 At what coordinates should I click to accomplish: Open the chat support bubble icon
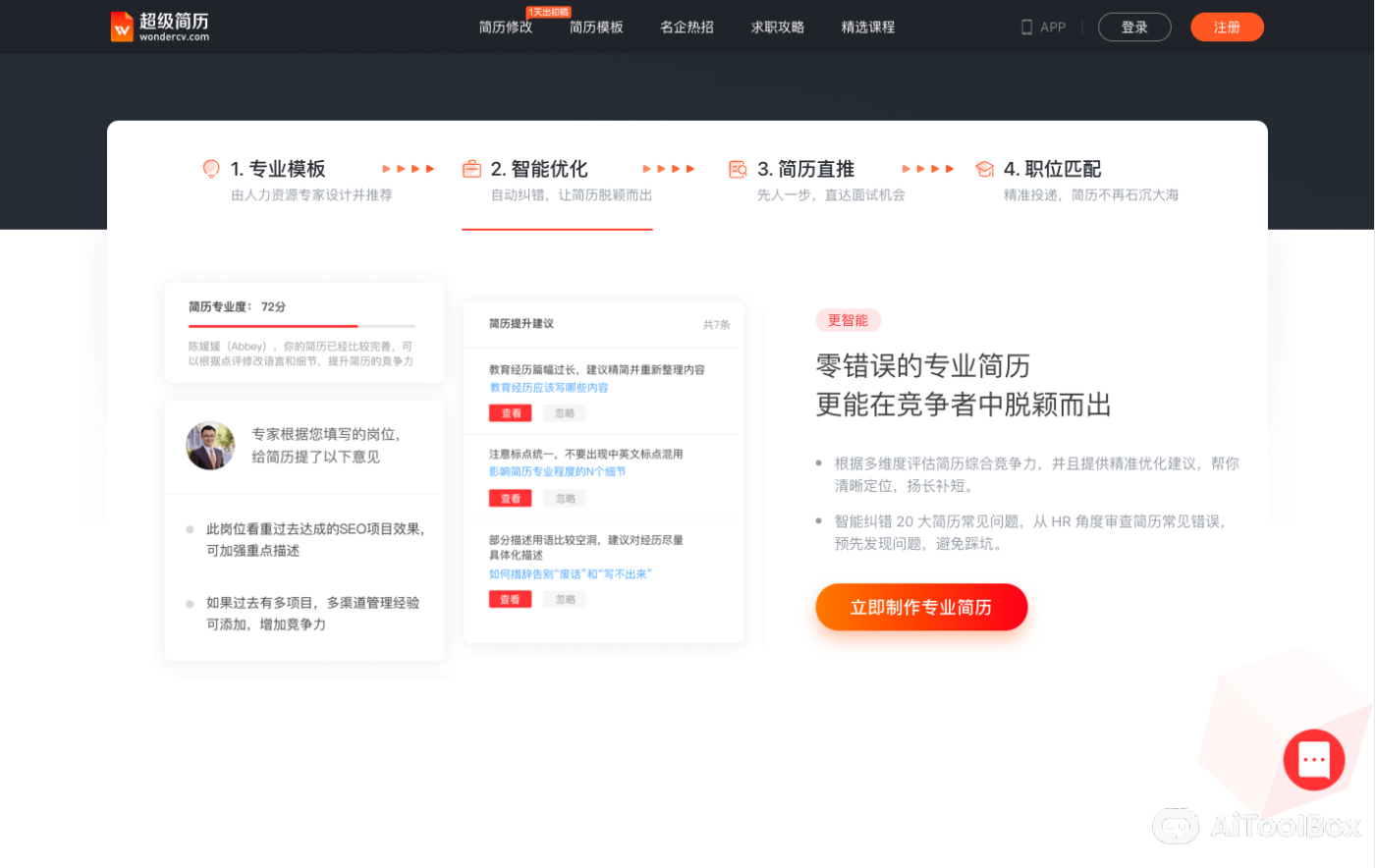1314,759
